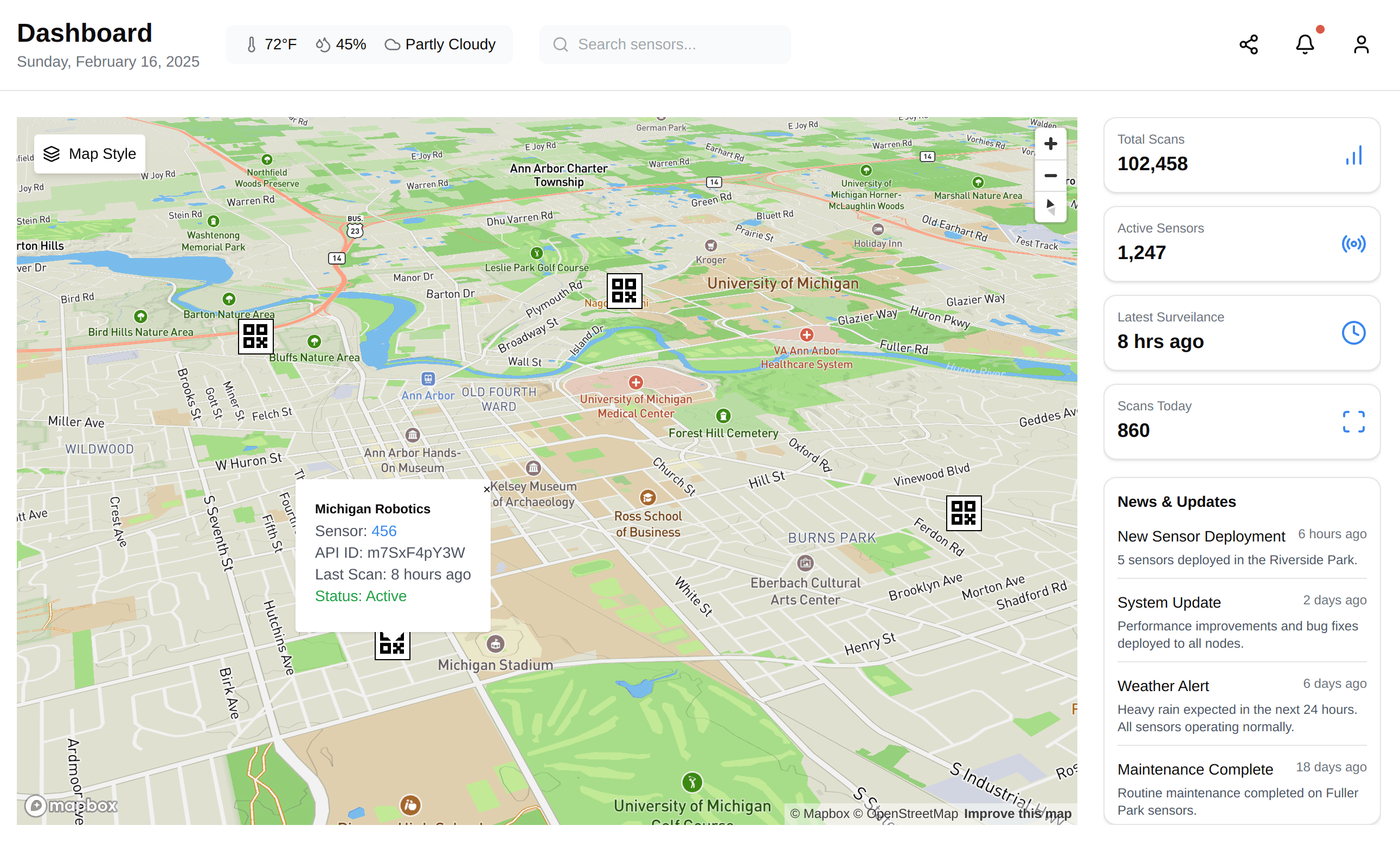The image size is (1400, 851).
Task: Click the Forest Hill Cemetery marker
Action: [x=723, y=416]
